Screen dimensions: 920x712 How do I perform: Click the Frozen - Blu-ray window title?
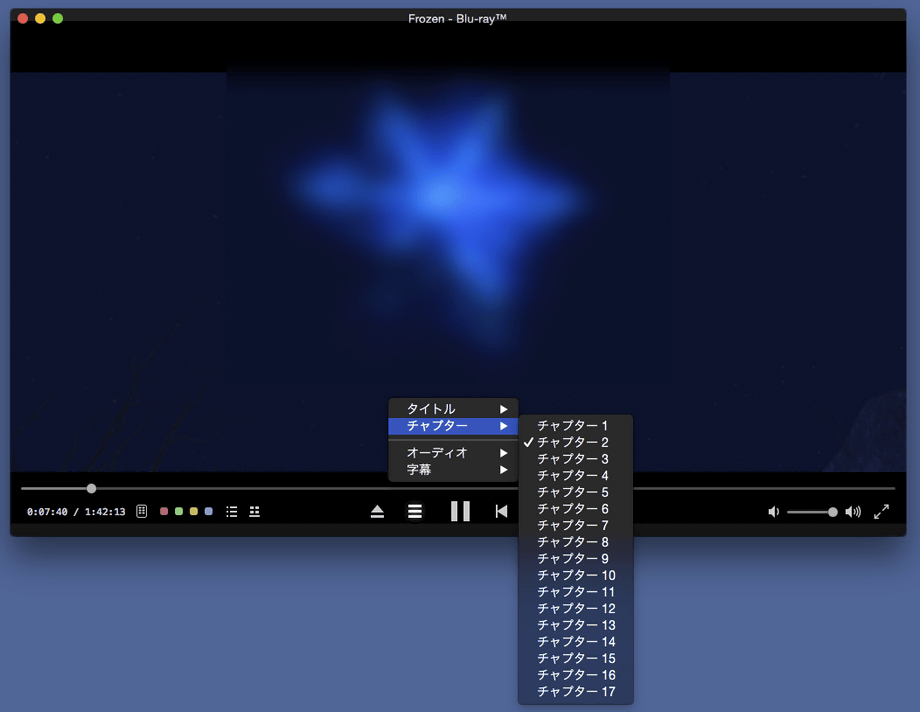click(457, 19)
